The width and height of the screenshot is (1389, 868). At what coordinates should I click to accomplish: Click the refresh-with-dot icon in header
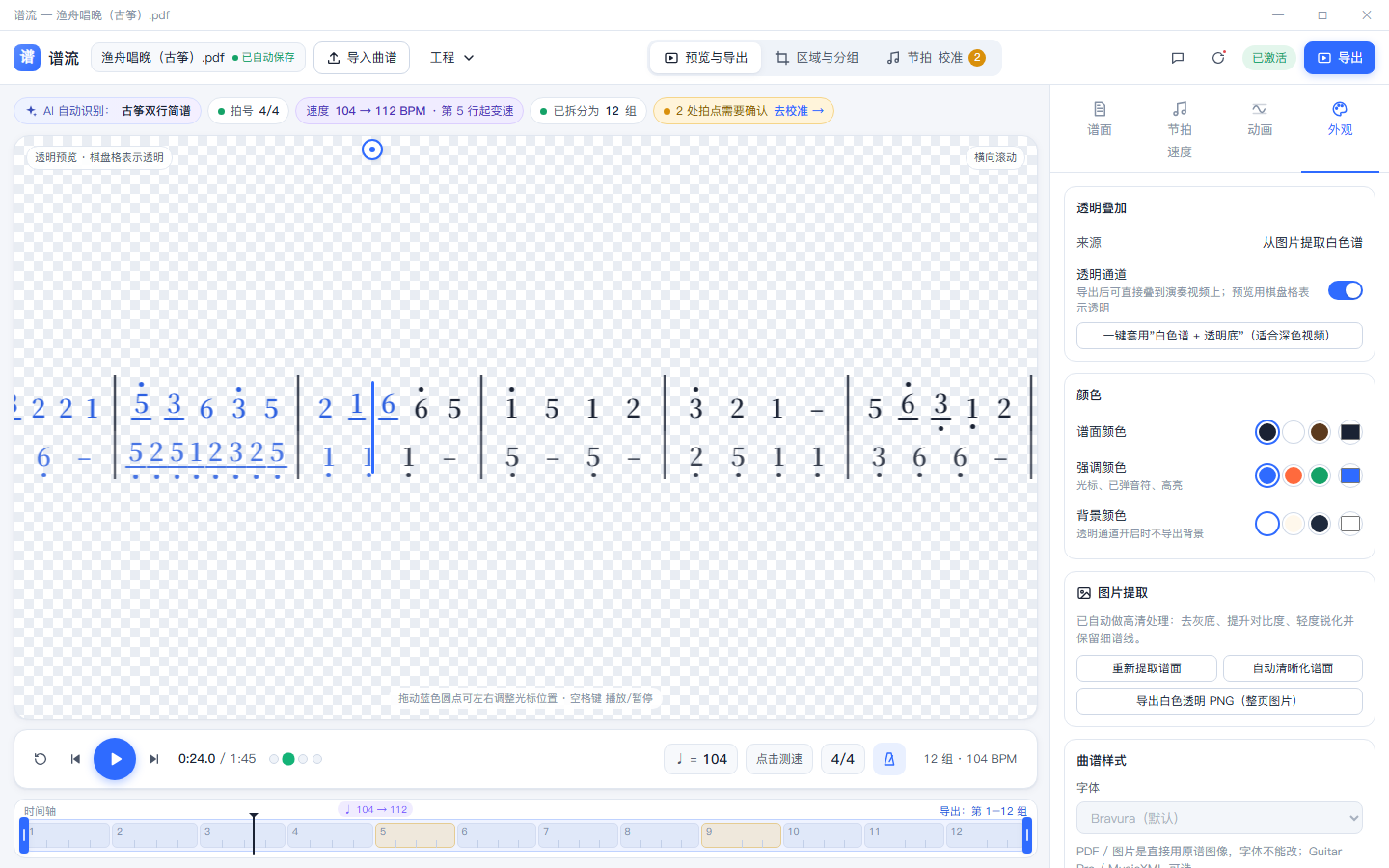point(1218,58)
